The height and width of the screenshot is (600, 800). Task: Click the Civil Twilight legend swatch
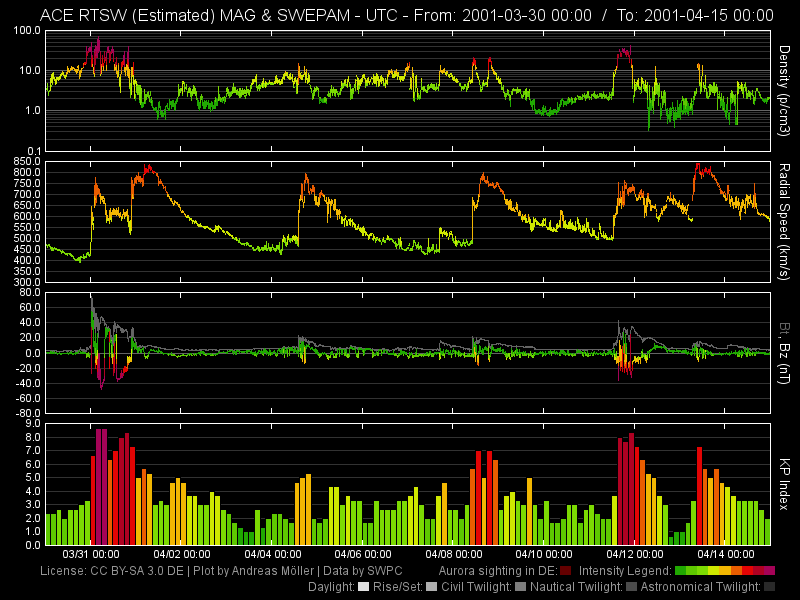point(520,587)
